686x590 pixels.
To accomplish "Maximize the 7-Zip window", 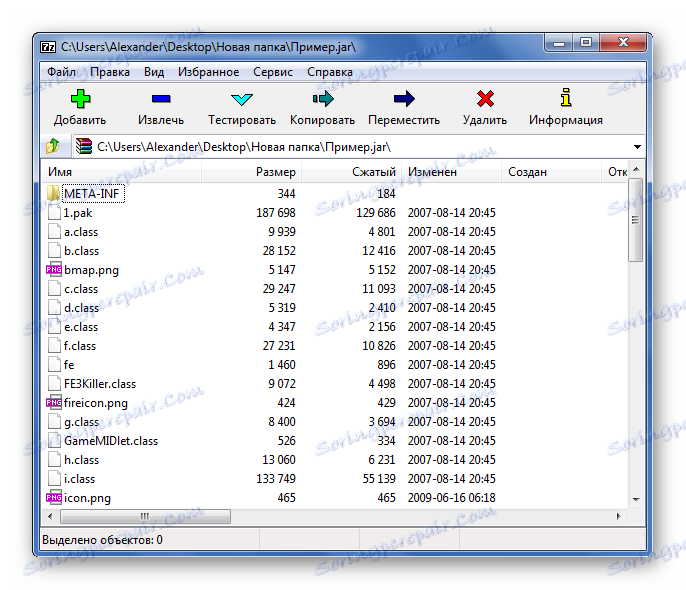I will (x=586, y=42).
